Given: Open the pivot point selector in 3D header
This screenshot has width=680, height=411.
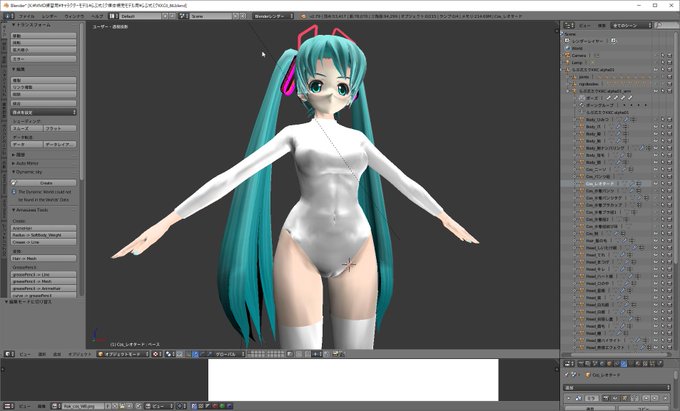Looking at the screenshot, I should click(x=170, y=354).
